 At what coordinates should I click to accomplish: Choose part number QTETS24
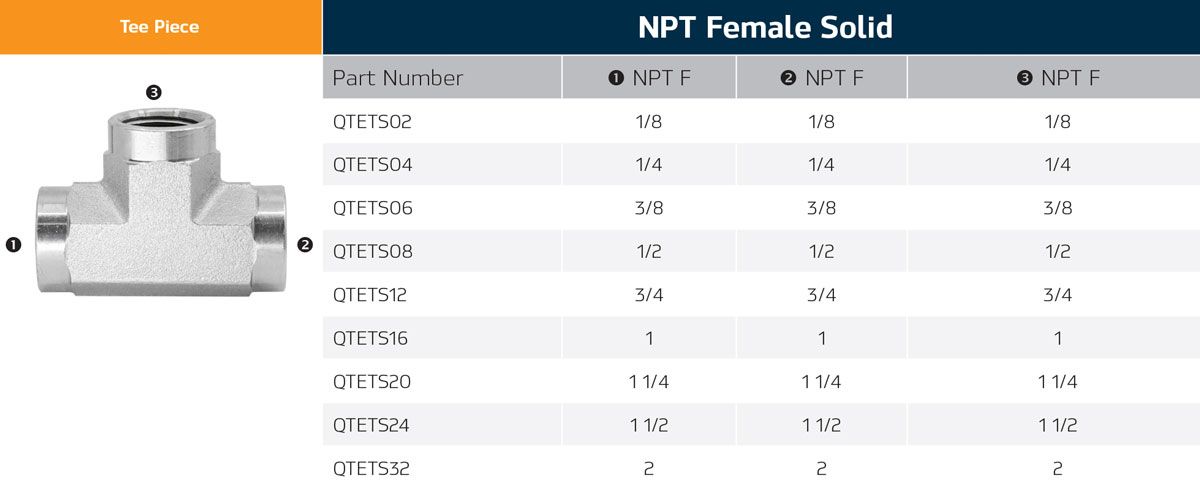(372, 425)
